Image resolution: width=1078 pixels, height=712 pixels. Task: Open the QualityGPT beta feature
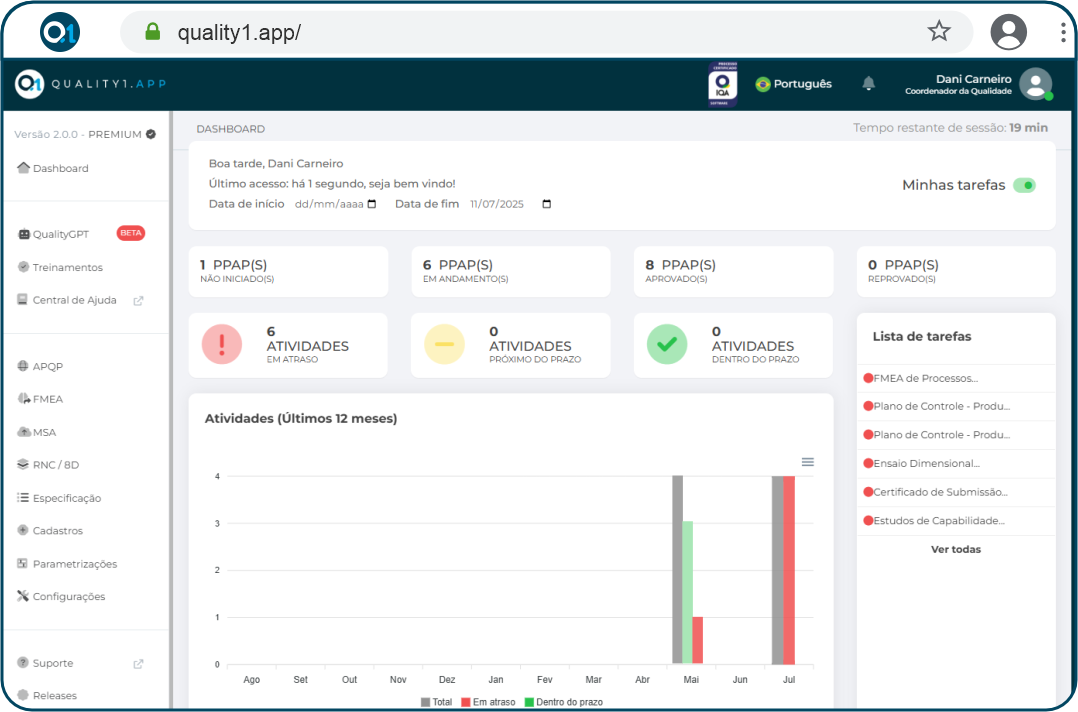60,234
